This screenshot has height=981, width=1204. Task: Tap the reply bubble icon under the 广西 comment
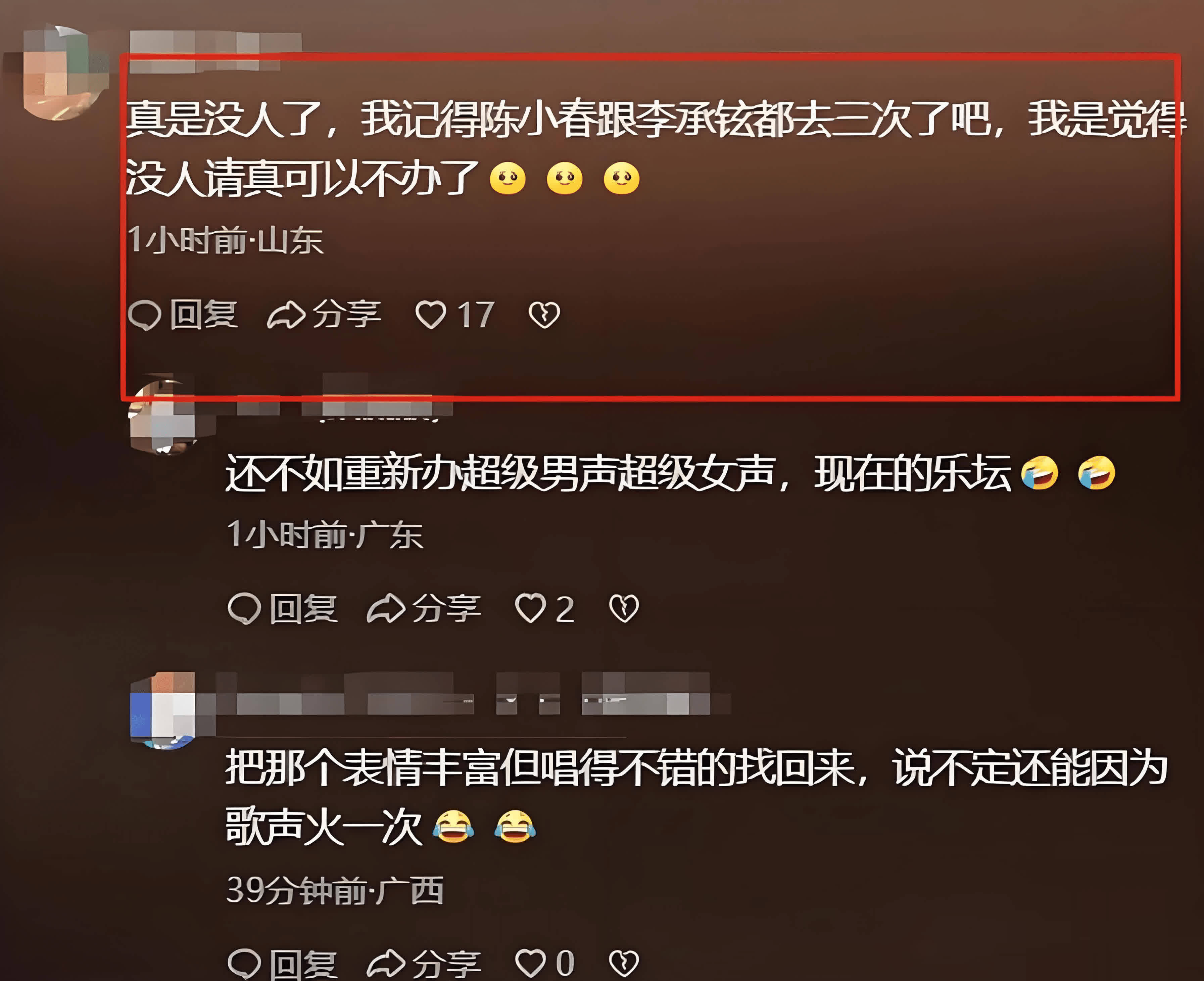(x=244, y=963)
